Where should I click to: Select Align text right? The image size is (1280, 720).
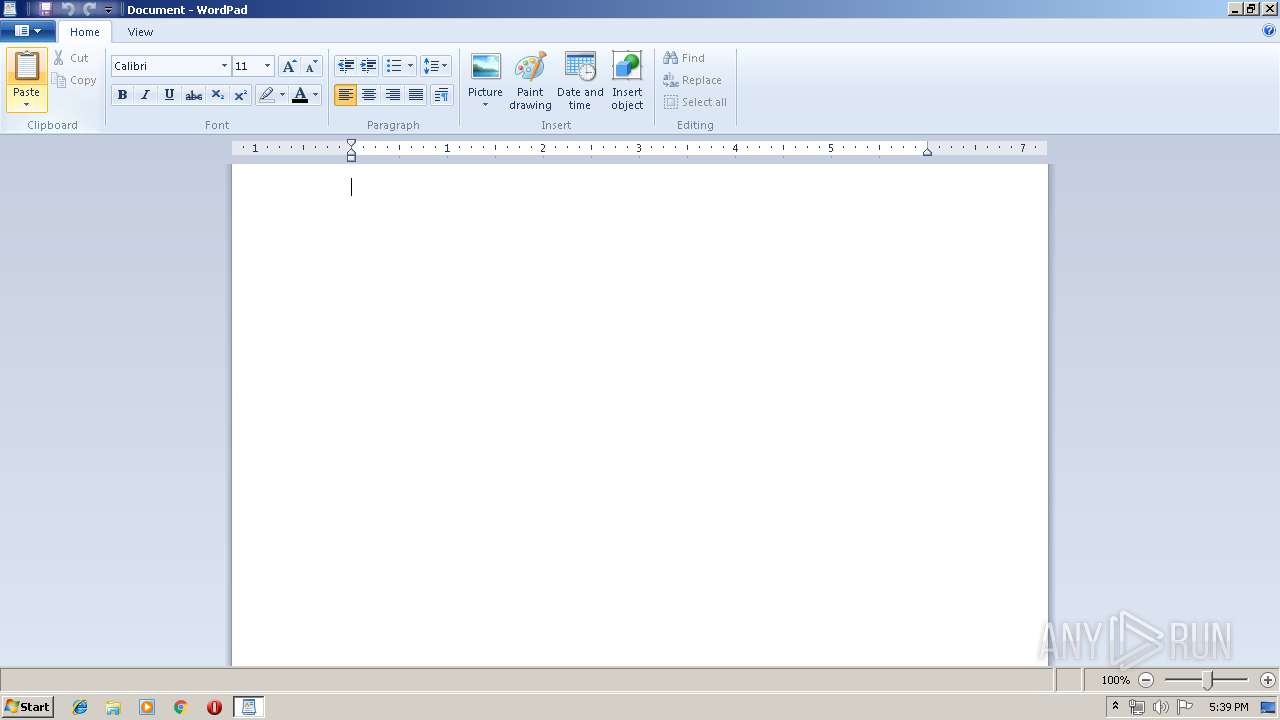[392, 95]
